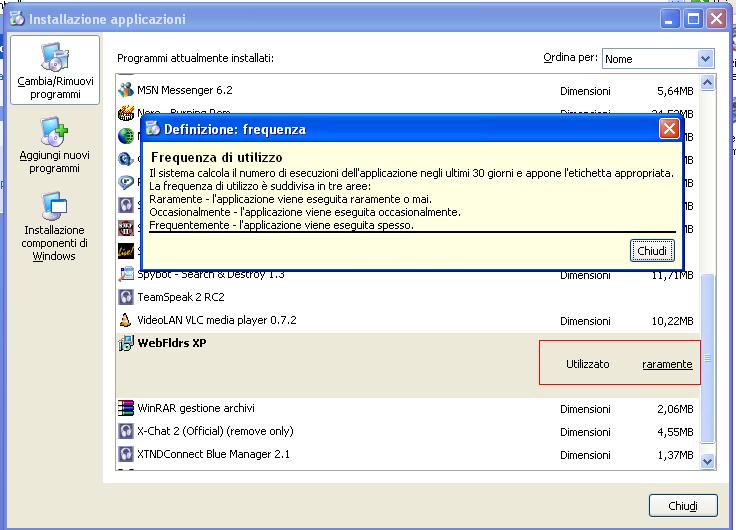Click the XTNDConnect Blue Manager icon
The width and height of the screenshot is (736, 530).
(126, 454)
